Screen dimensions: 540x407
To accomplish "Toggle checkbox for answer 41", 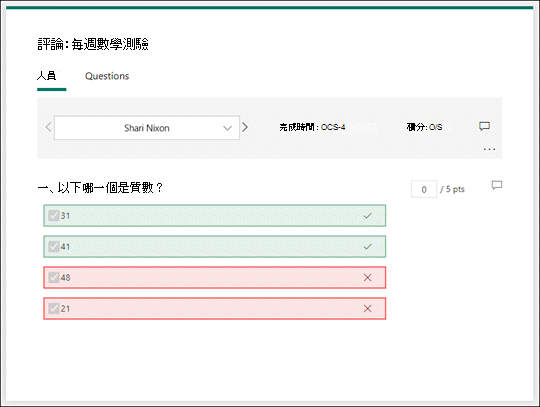I will [54, 247].
